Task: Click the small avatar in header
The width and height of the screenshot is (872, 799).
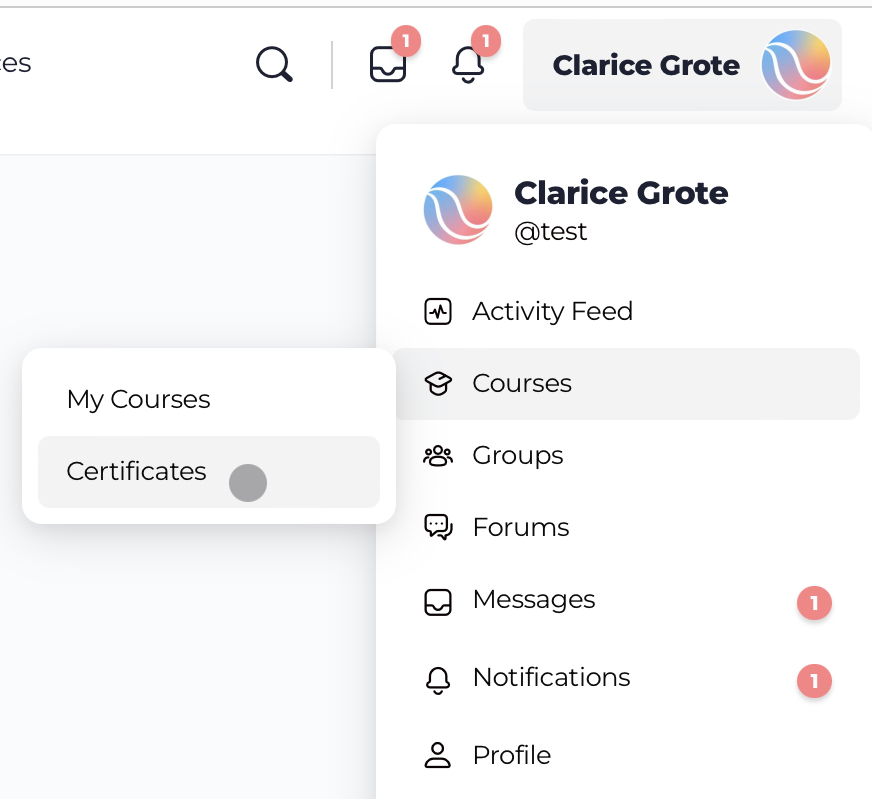Action: click(796, 65)
